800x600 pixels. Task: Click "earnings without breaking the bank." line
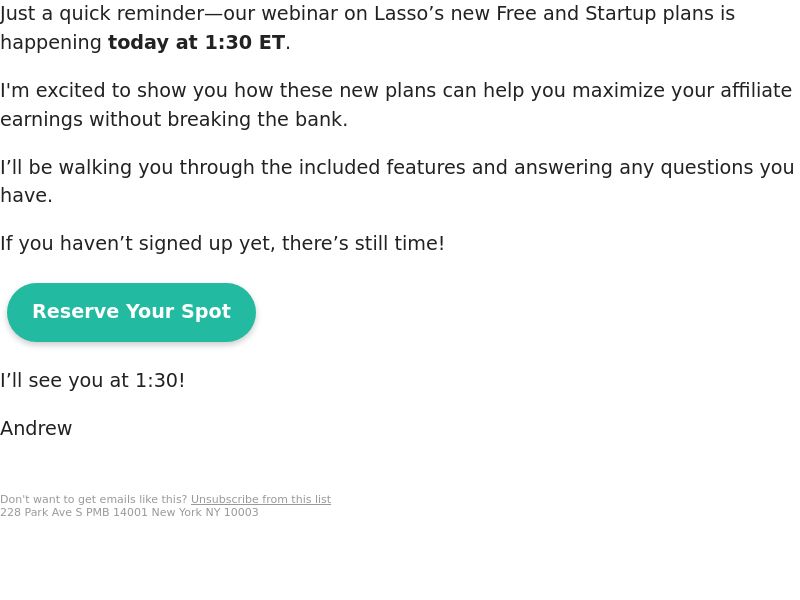click(x=174, y=119)
